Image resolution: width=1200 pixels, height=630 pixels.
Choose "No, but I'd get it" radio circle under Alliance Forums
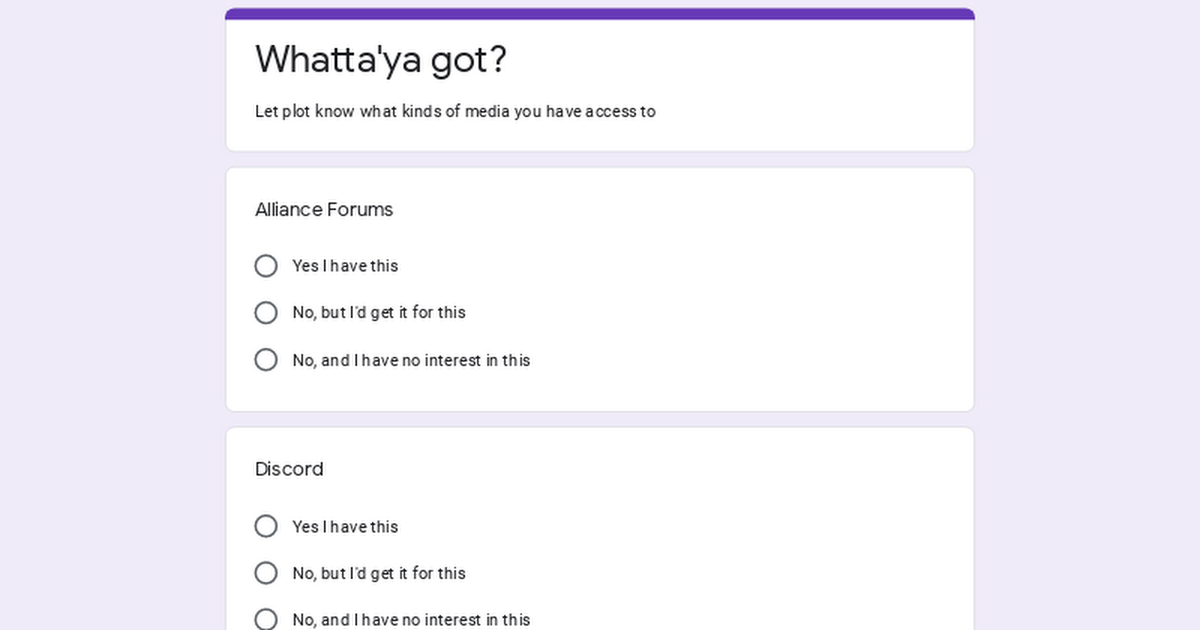click(266, 313)
